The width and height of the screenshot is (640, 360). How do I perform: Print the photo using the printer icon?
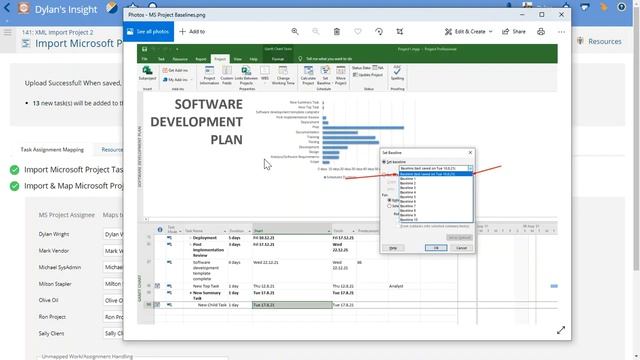click(541, 31)
